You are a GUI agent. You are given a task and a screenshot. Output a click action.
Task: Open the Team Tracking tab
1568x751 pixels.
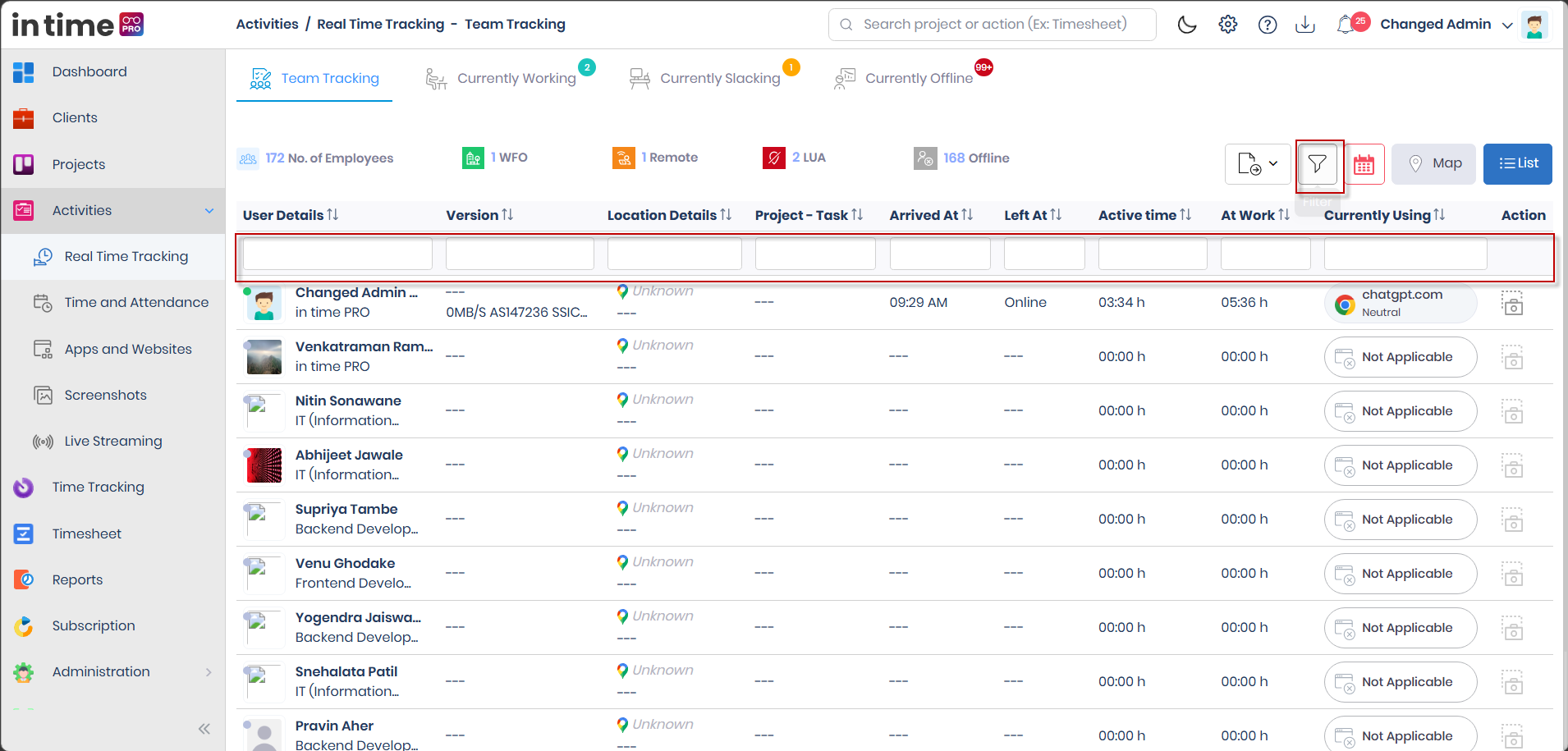pos(314,79)
